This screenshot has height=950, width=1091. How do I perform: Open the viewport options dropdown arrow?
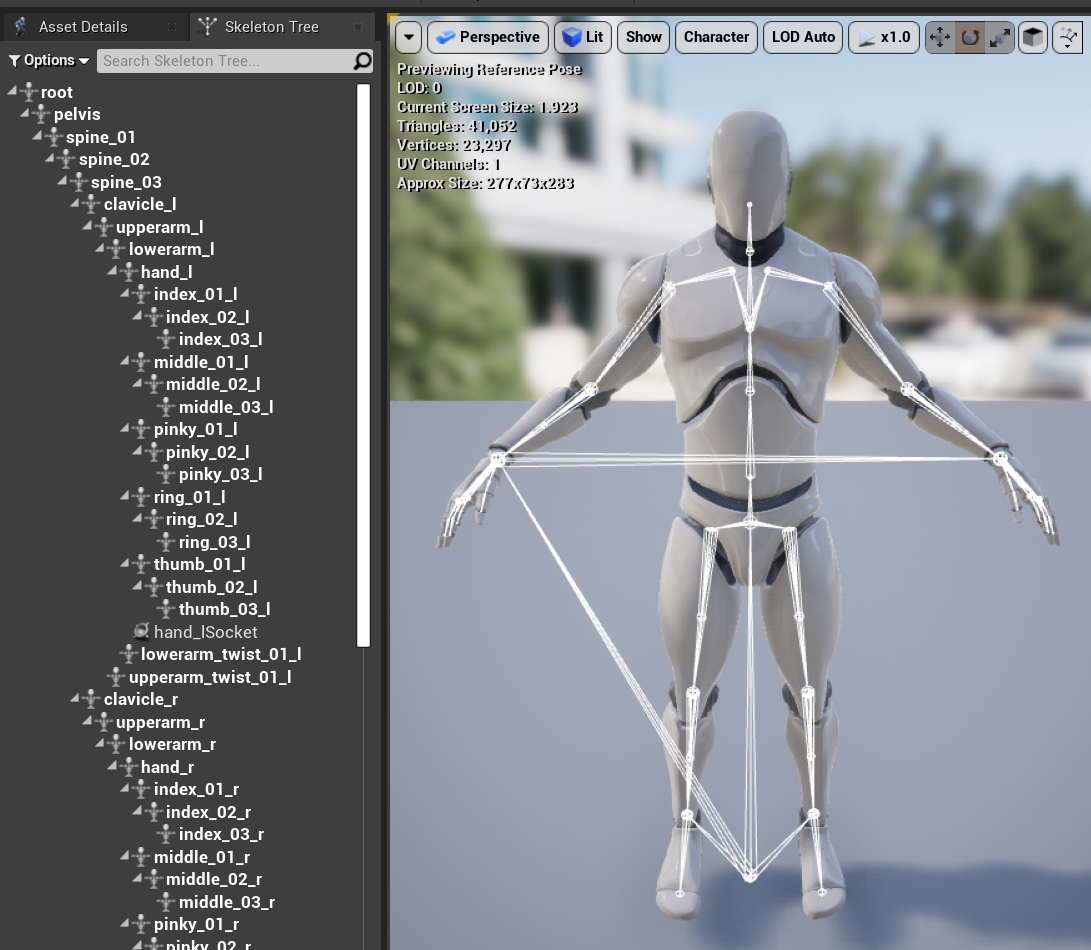408,36
